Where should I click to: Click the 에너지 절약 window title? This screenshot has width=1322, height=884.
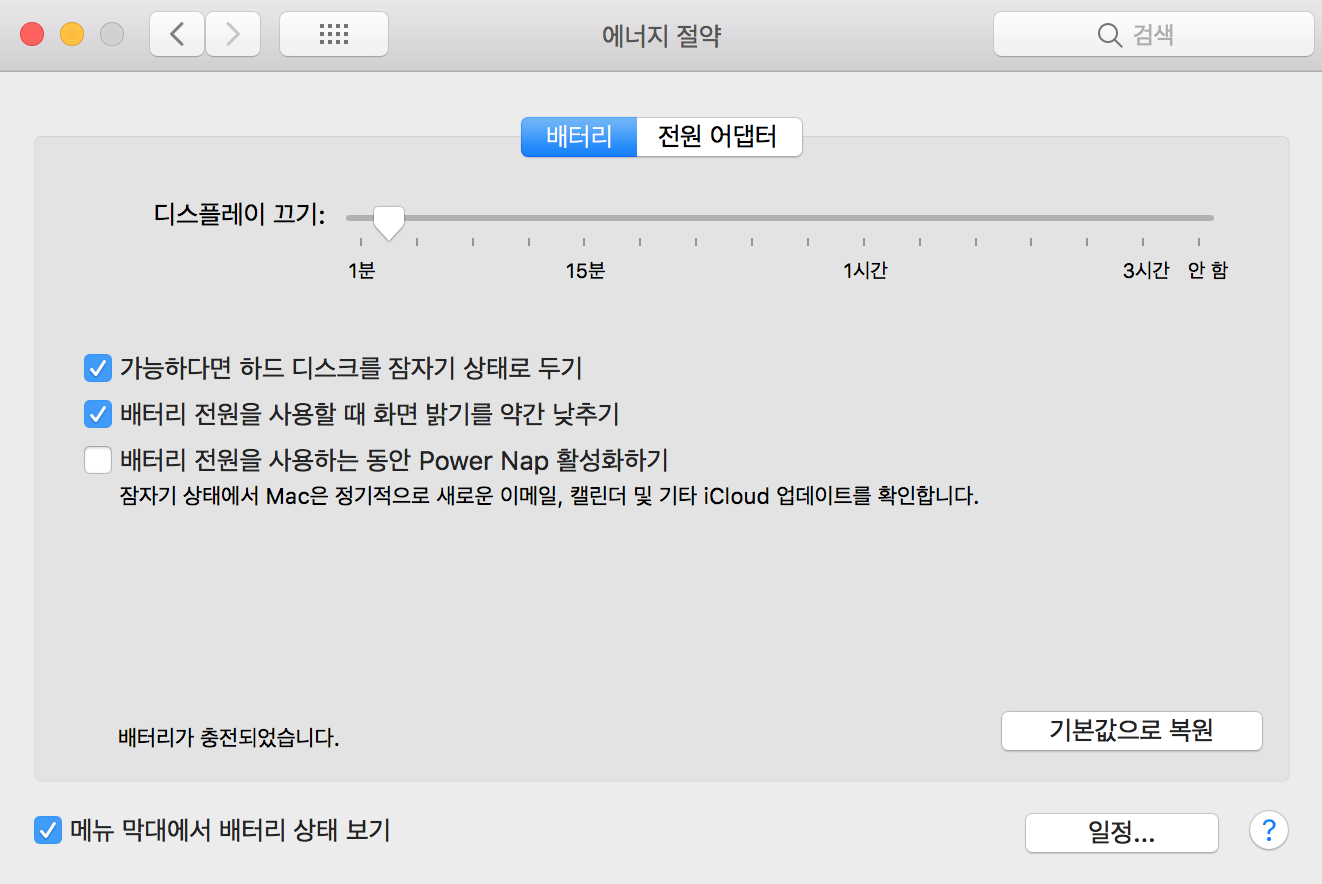click(661, 35)
